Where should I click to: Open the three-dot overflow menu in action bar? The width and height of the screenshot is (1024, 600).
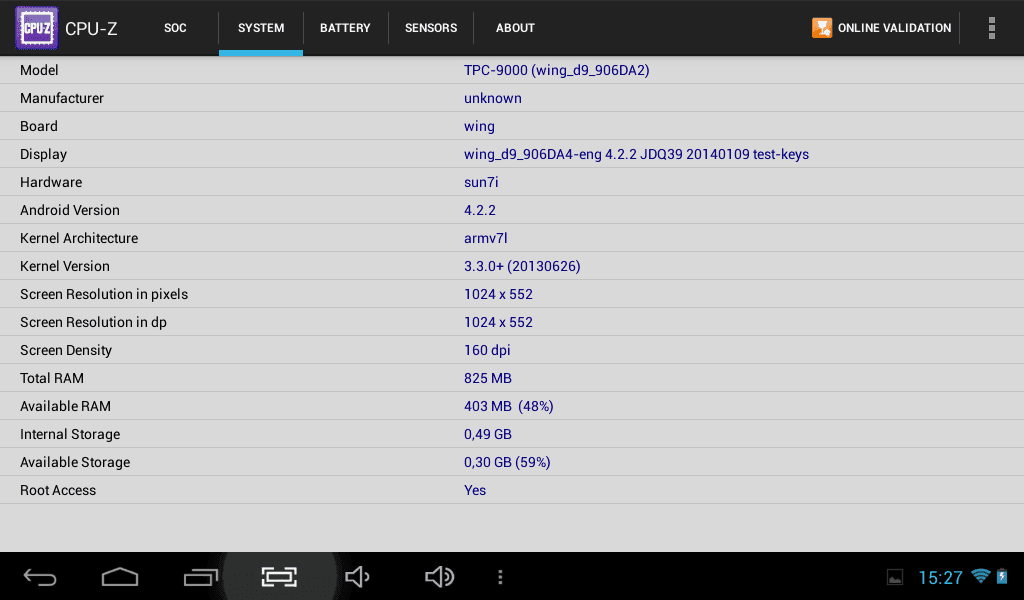[991, 28]
